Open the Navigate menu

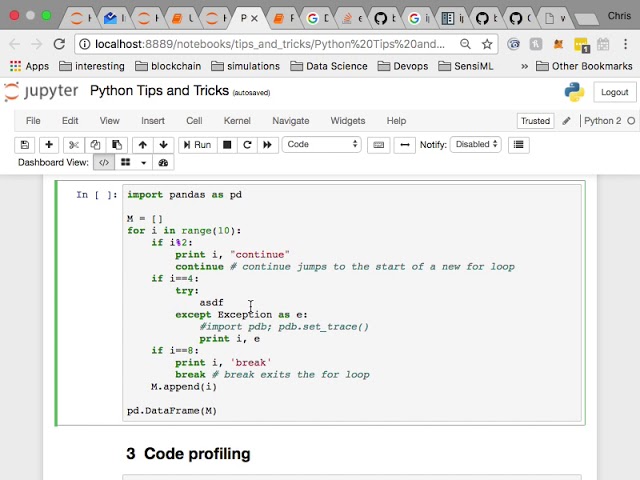(291, 121)
